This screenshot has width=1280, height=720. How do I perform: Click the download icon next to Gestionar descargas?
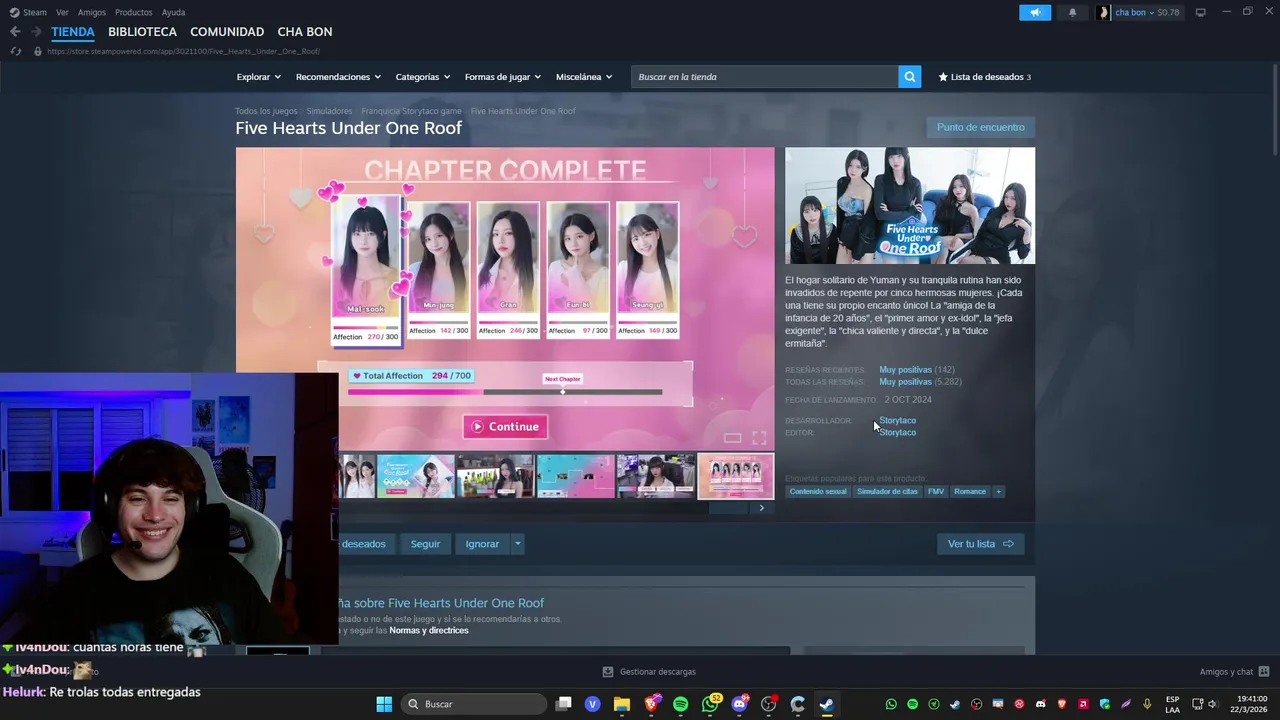pos(608,672)
